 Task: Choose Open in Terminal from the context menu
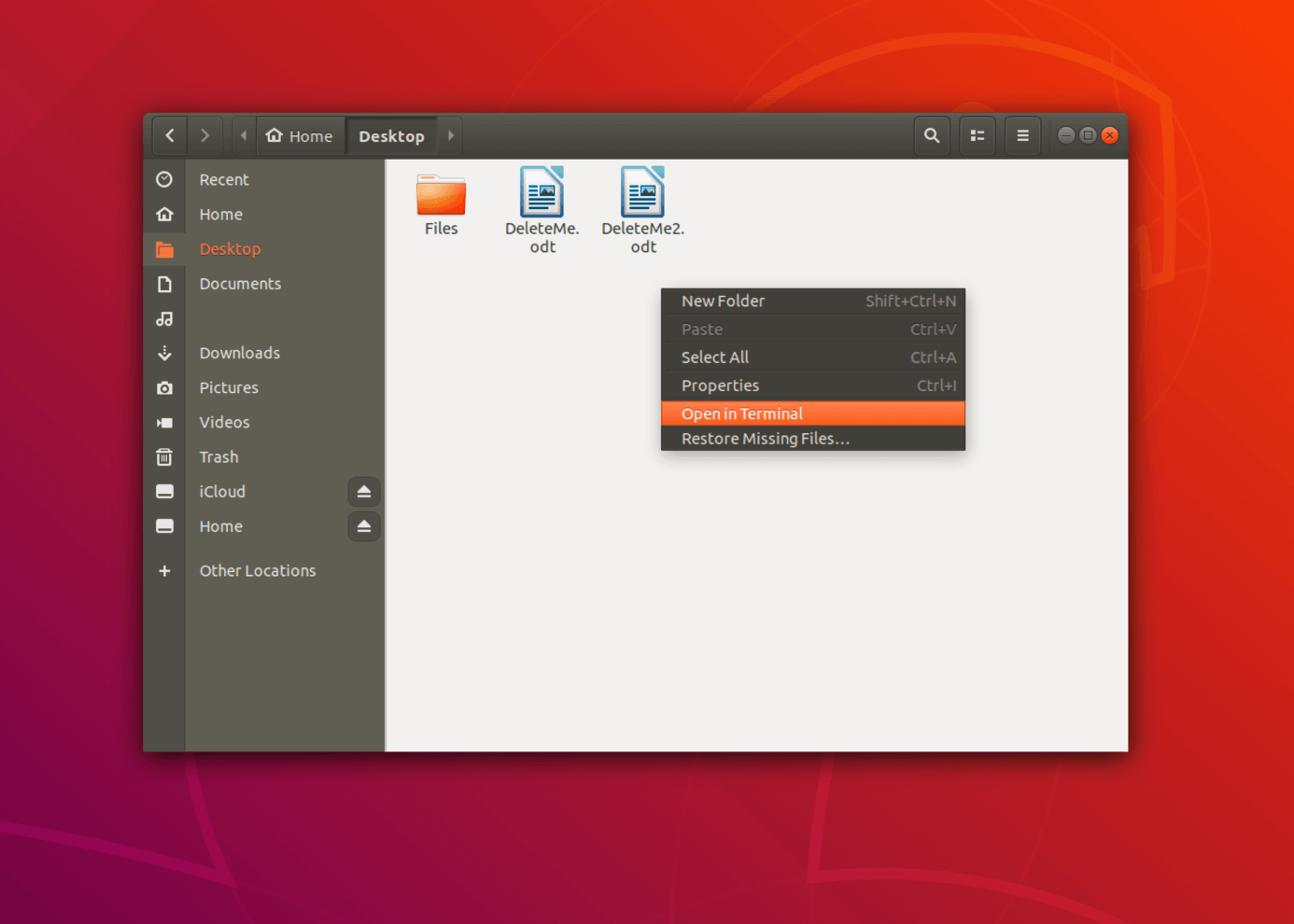pos(742,413)
